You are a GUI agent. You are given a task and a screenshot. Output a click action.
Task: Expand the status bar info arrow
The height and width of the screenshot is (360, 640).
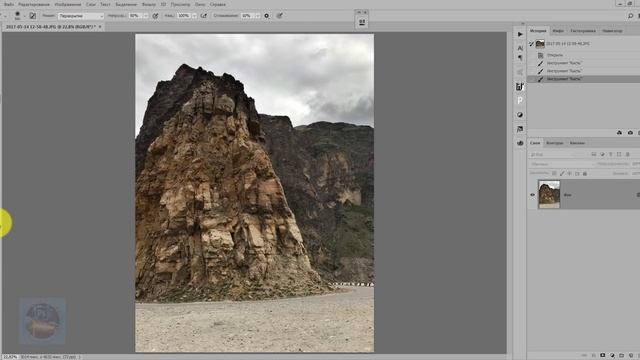coord(79,357)
